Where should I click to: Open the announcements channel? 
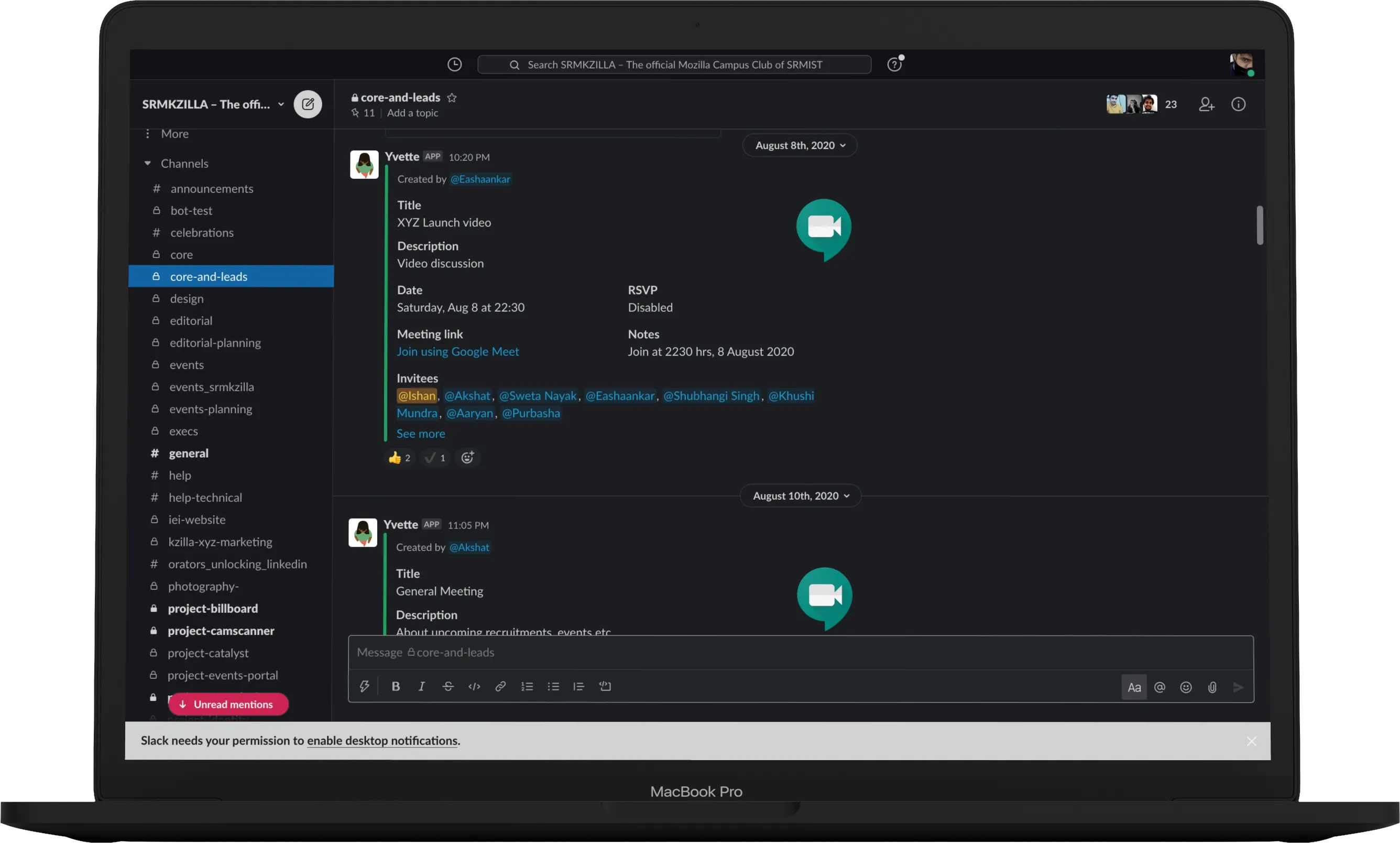click(231, 189)
